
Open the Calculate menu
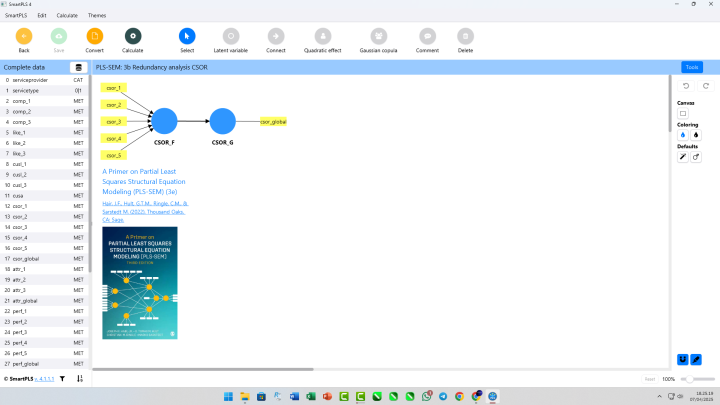(x=67, y=15)
